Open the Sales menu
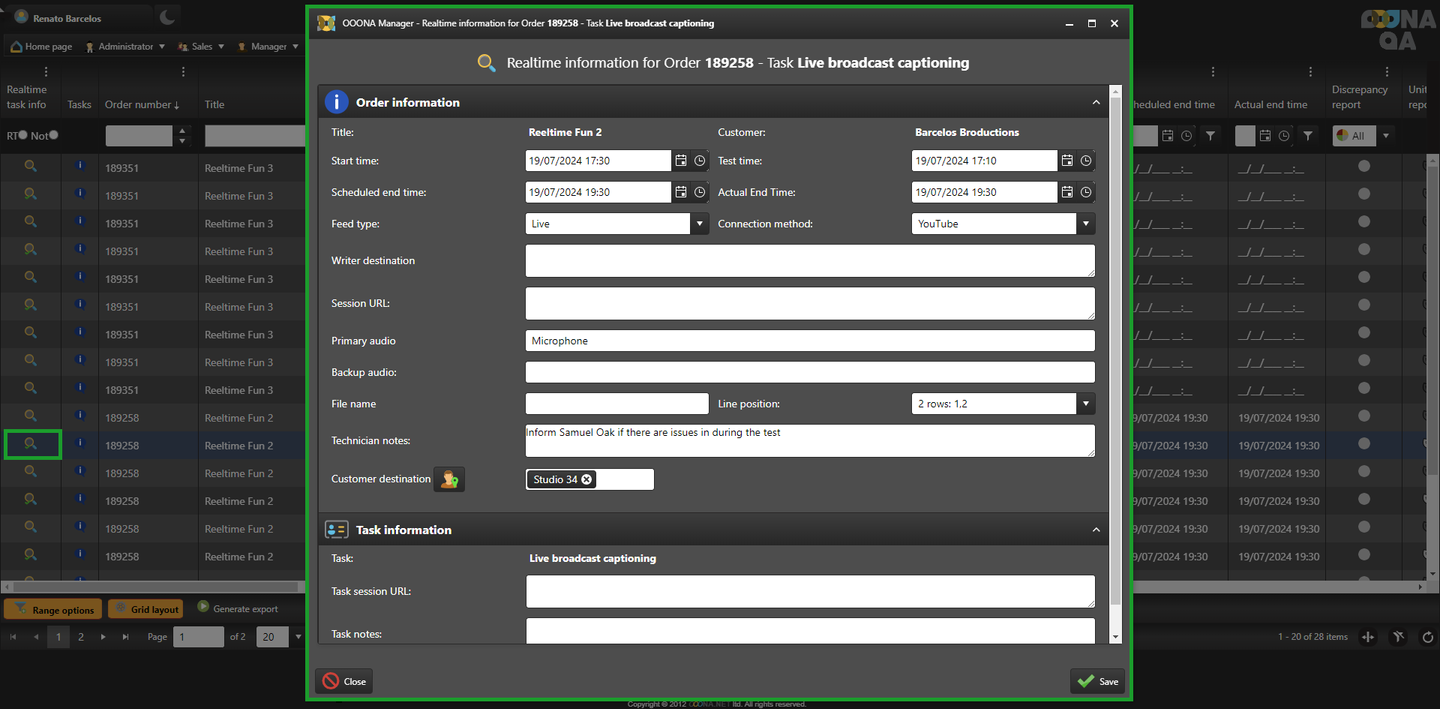 click(201, 46)
